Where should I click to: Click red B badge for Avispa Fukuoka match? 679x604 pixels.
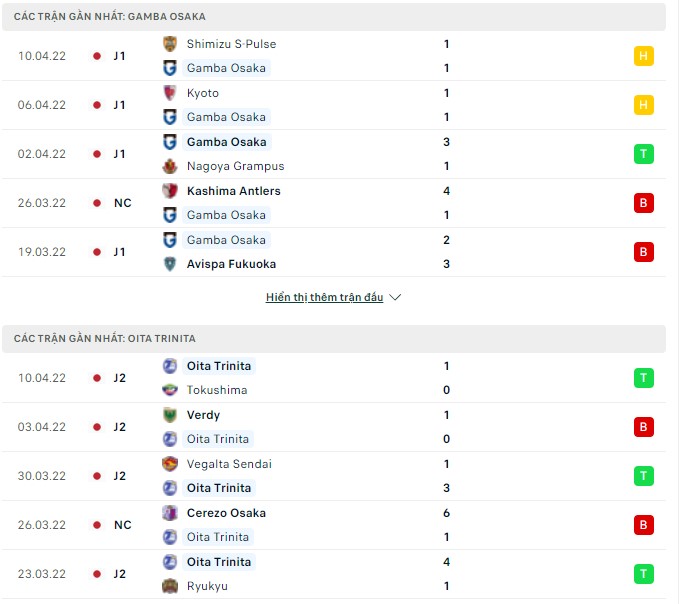click(644, 252)
